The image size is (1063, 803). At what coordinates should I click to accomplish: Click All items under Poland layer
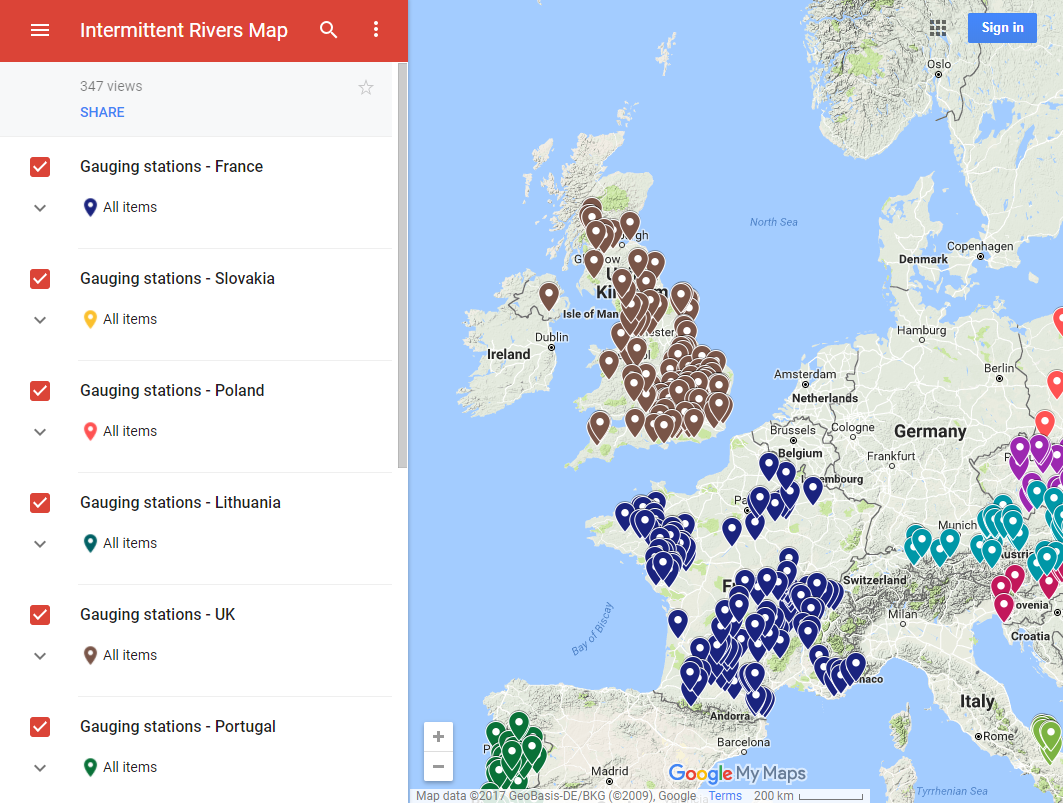click(130, 431)
